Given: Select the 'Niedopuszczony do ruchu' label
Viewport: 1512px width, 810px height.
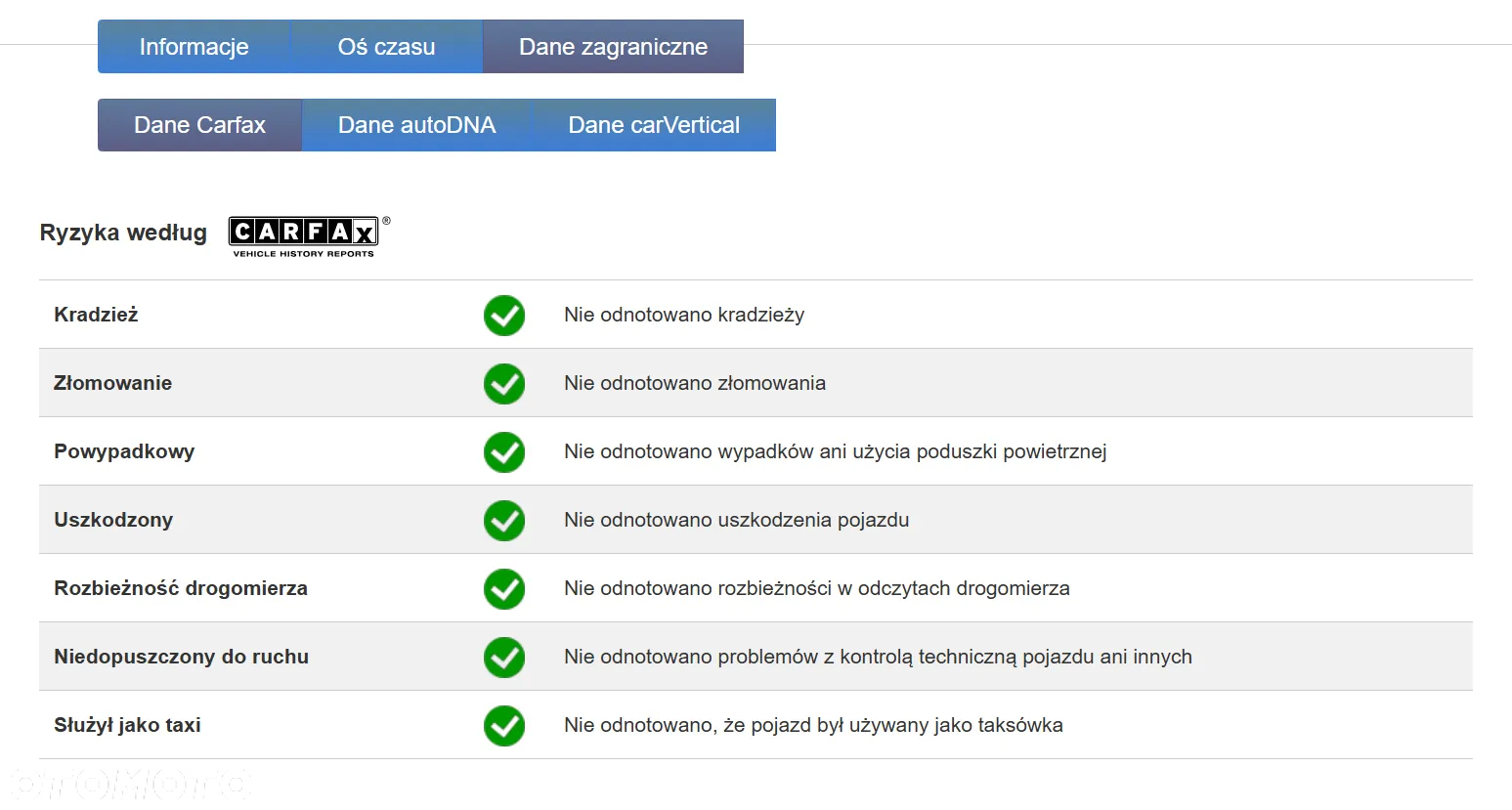Looking at the screenshot, I should (181, 657).
